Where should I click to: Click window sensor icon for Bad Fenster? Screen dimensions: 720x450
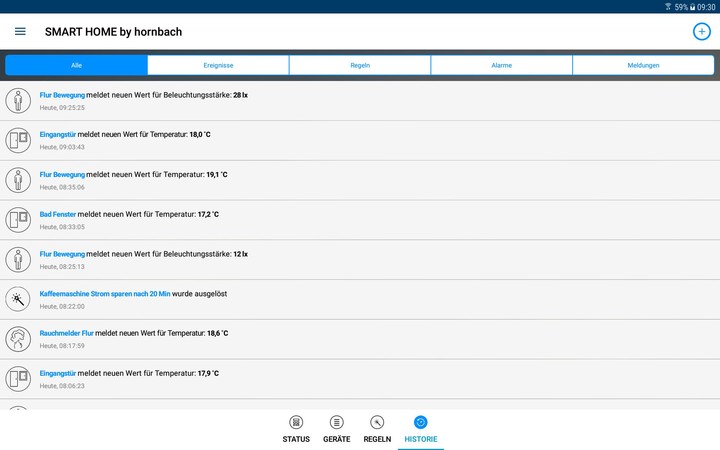[x=18, y=220]
